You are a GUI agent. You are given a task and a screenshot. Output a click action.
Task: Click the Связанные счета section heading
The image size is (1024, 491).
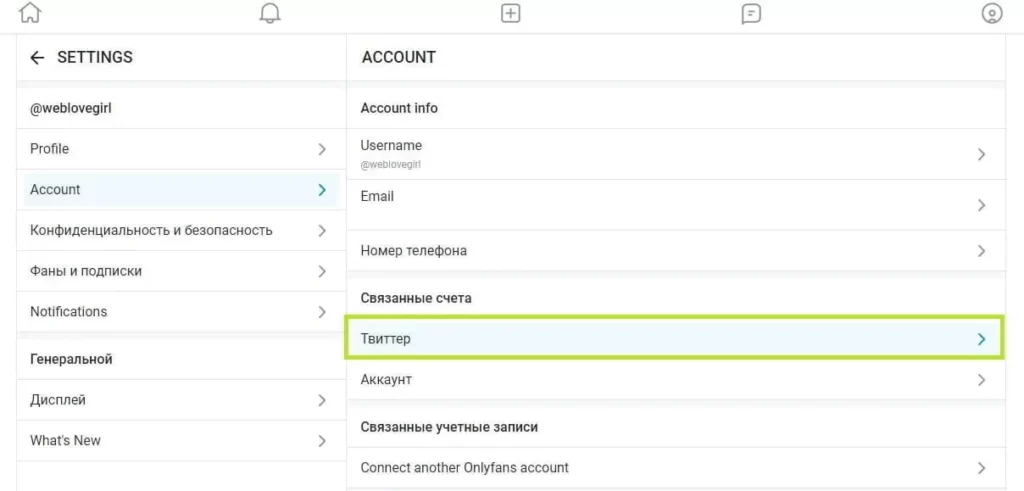(416, 298)
